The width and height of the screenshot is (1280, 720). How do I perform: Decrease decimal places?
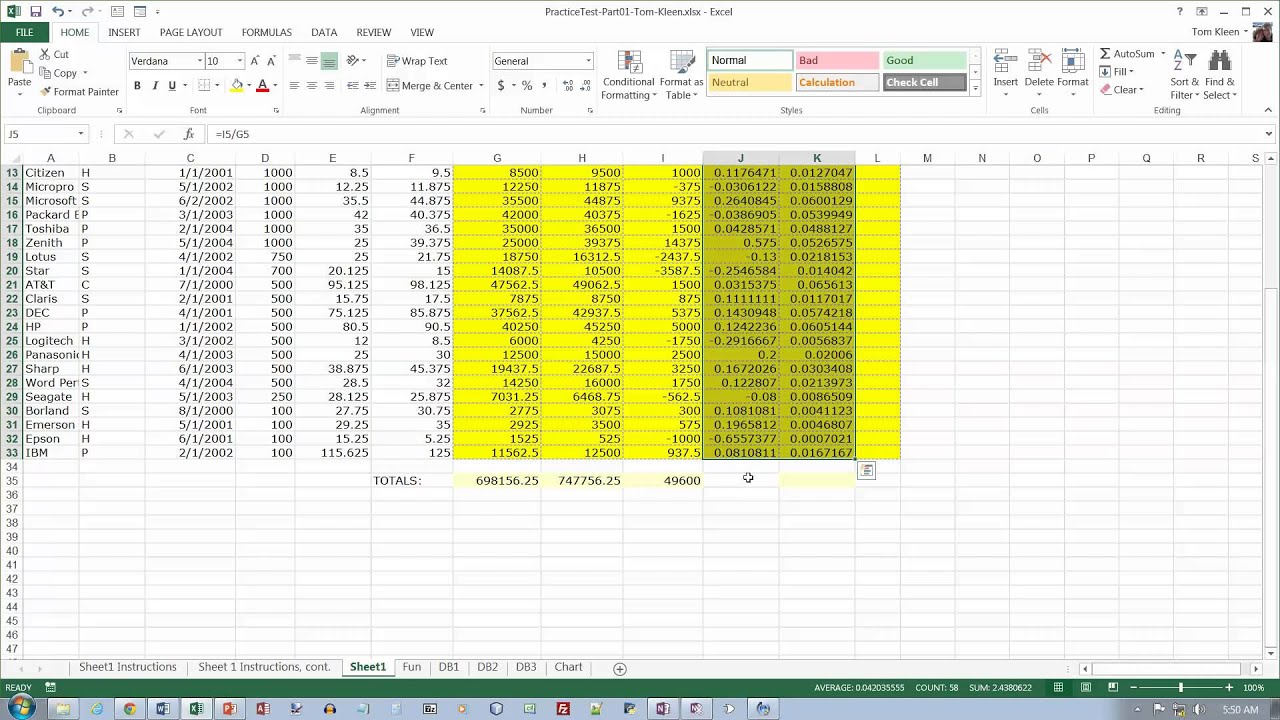coord(582,86)
